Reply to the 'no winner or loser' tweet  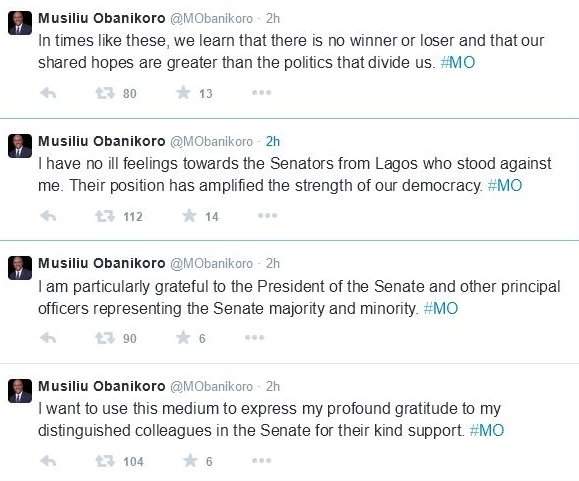pos(48,93)
